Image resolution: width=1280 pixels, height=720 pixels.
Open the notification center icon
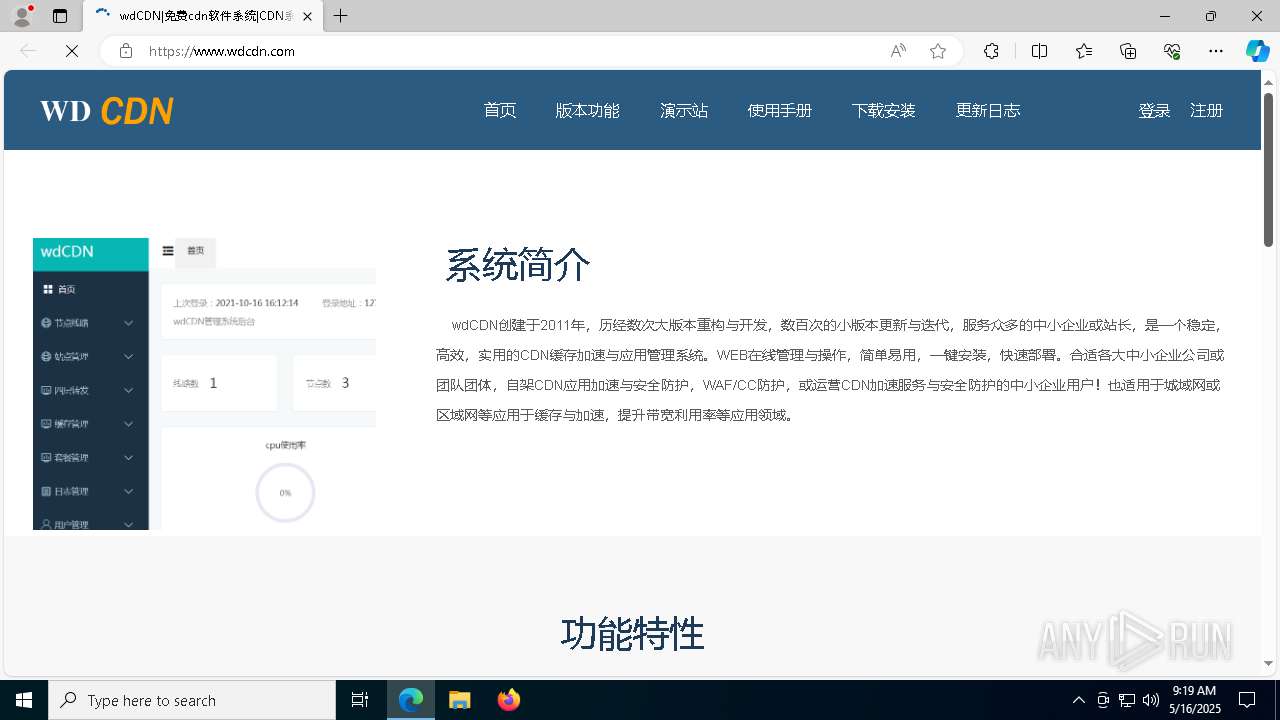coord(1247,700)
